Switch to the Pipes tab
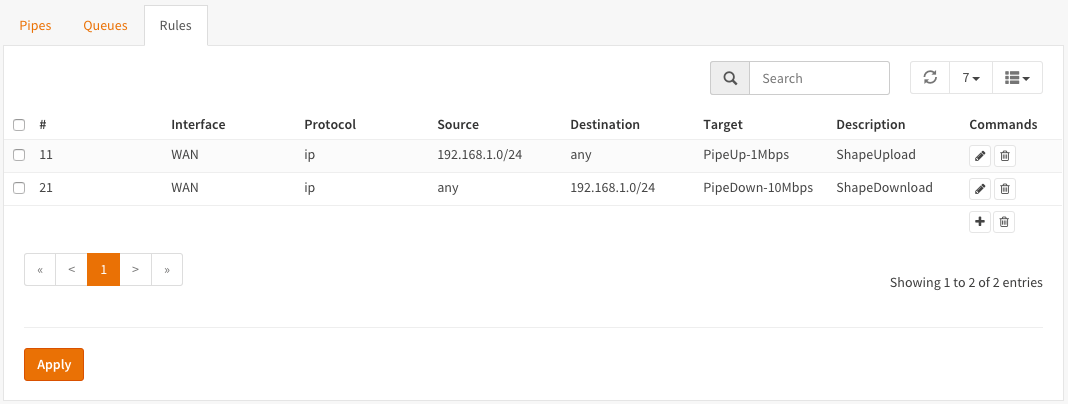Viewport: 1068px width, 404px height. (x=36, y=25)
